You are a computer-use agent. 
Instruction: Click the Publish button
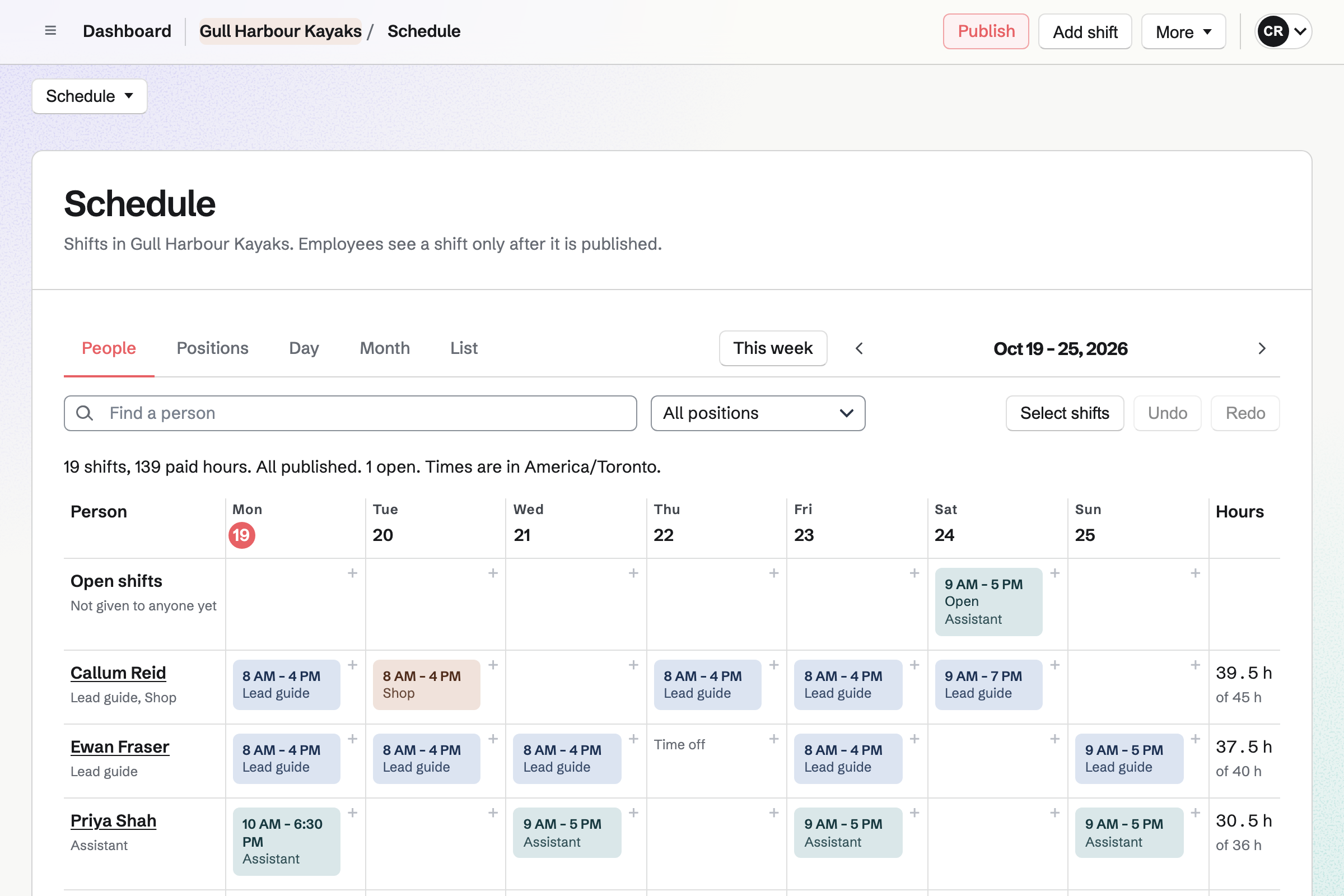pyautogui.click(x=986, y=31)
